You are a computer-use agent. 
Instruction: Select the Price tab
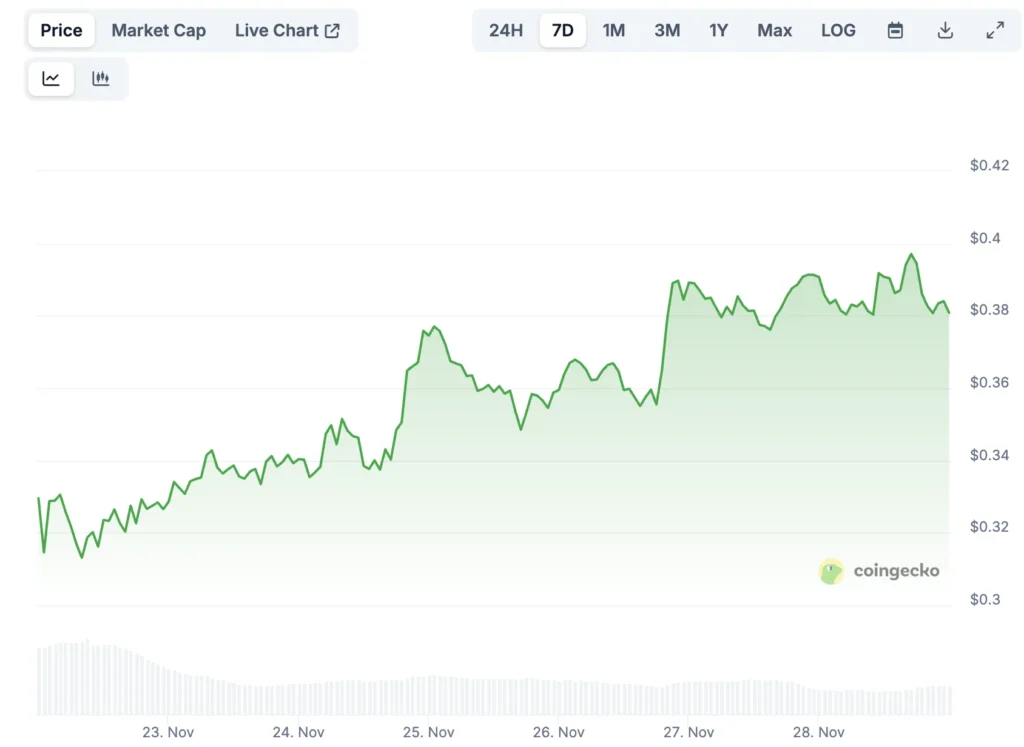[x=60, y=30]
